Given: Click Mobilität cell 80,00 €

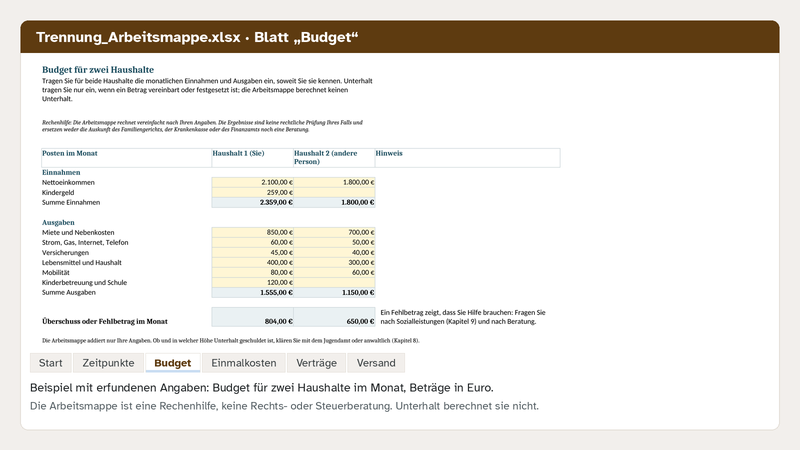Looking at the screenshot, I should [253, 272].
